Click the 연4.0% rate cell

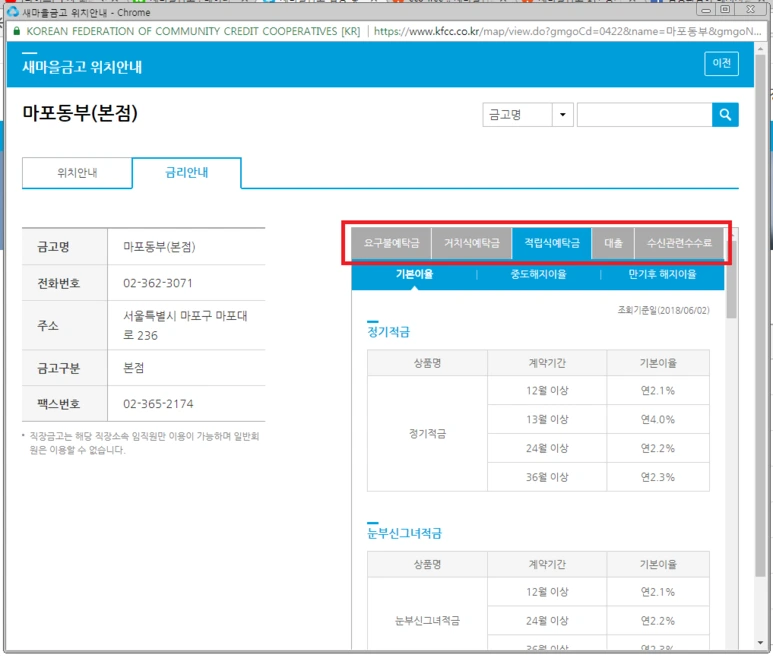coord(658,419)
